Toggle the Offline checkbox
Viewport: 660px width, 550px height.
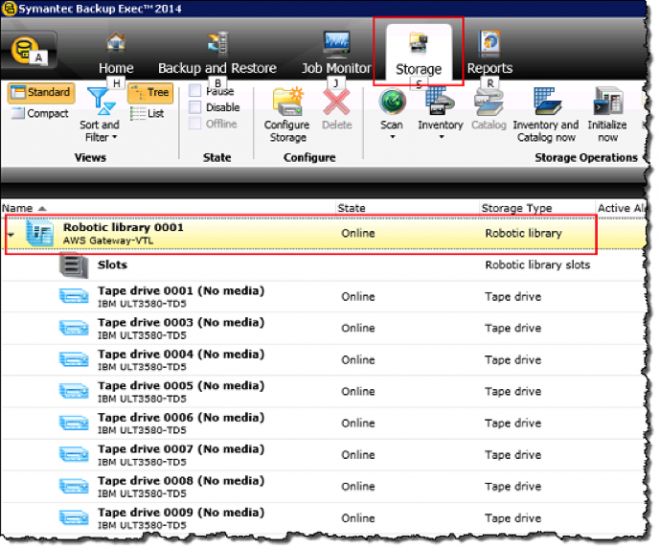coord(195,124)
